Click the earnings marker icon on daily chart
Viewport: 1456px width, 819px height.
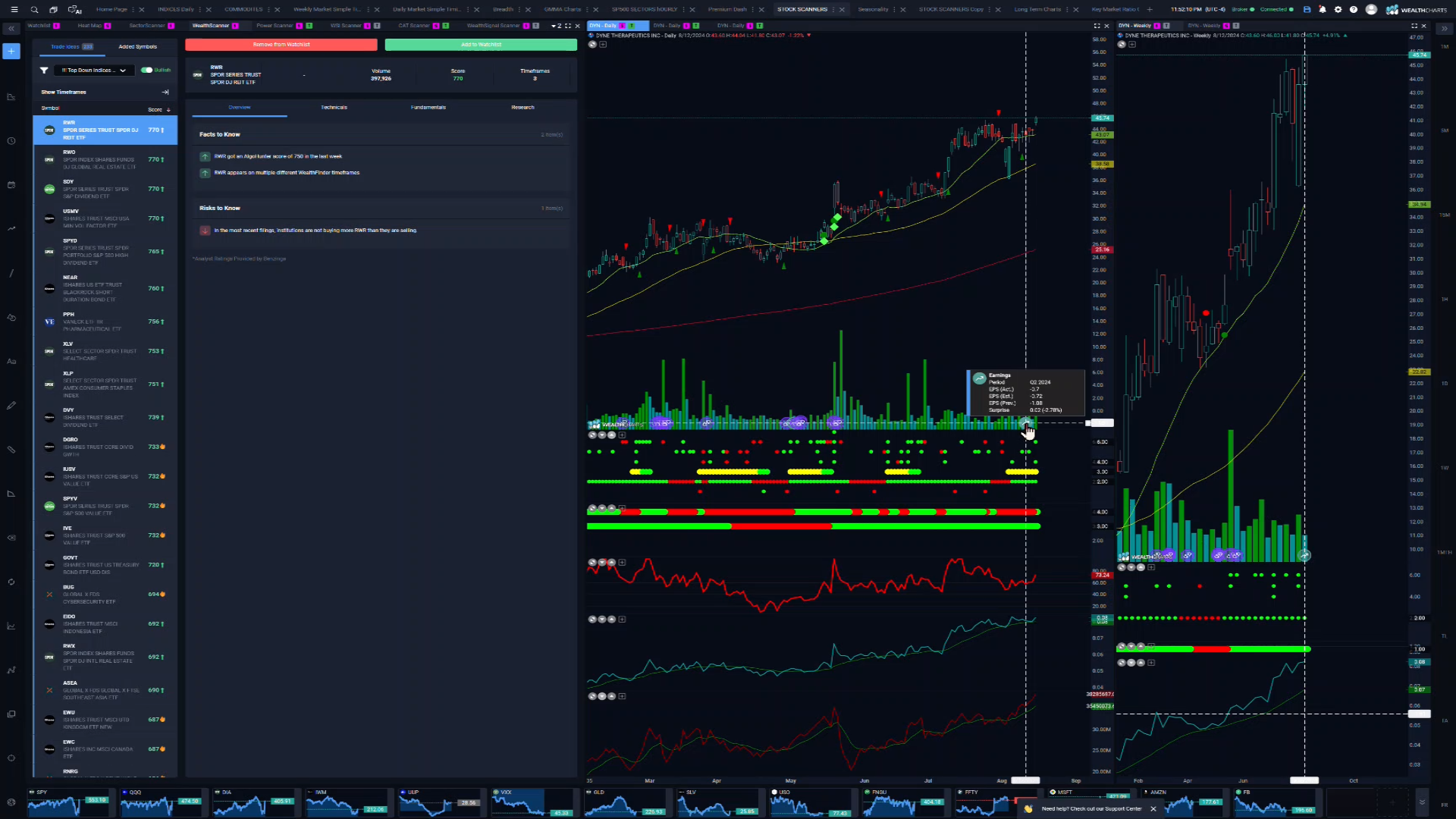point(1026,422)
